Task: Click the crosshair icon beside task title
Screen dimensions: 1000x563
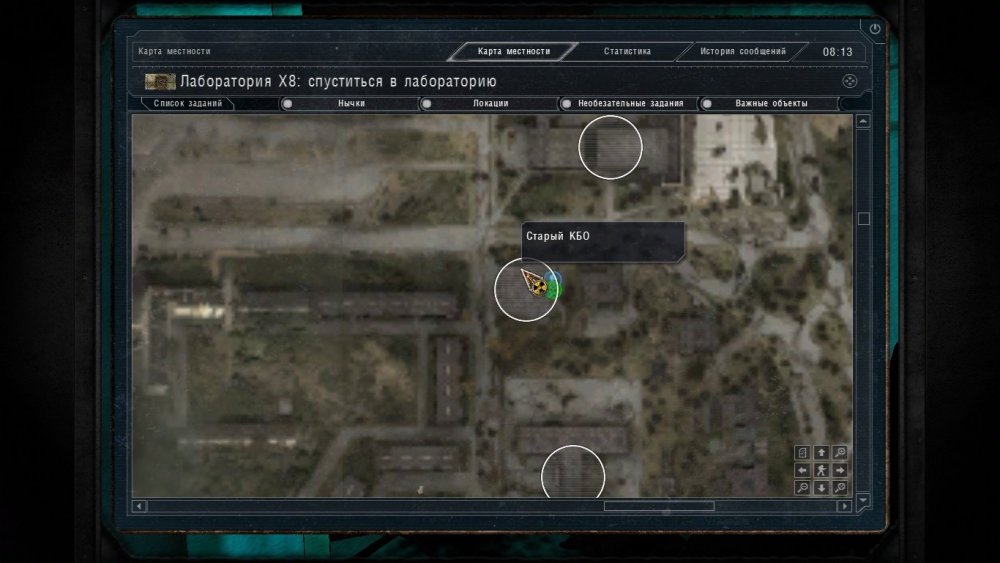Action: point(849,81)
